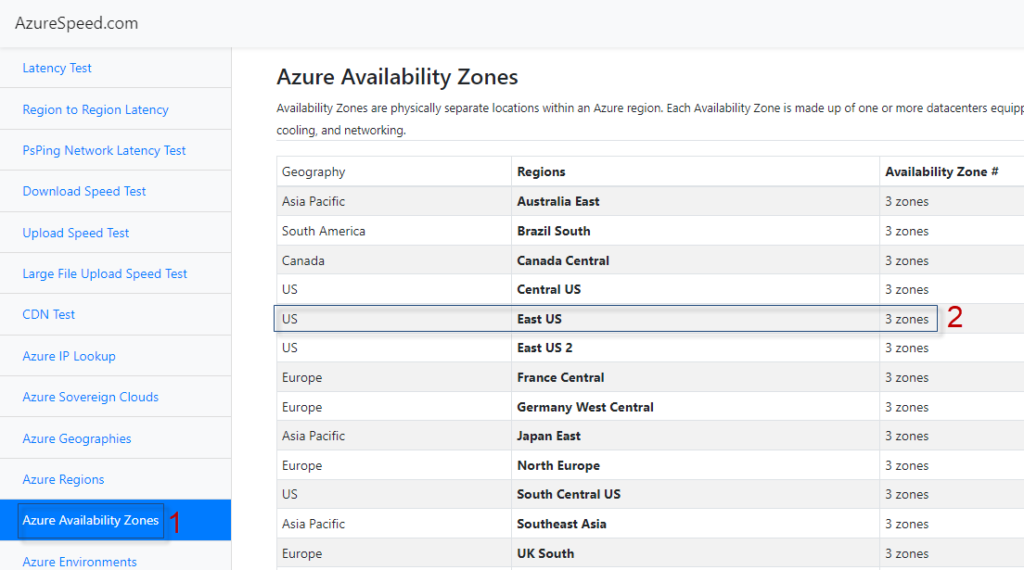This screenshot has height=570, width=1024.
Task: Select Region to Region Latency
Action: [x=95, y=110]
